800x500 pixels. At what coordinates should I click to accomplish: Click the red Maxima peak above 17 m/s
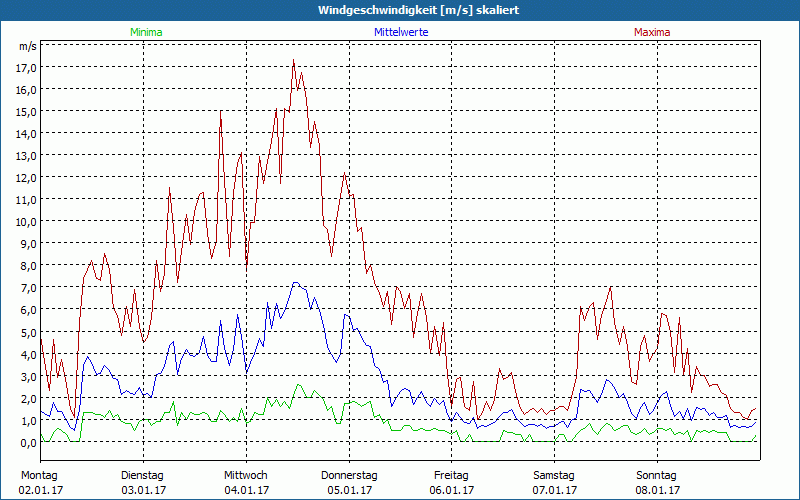point(293,61)
